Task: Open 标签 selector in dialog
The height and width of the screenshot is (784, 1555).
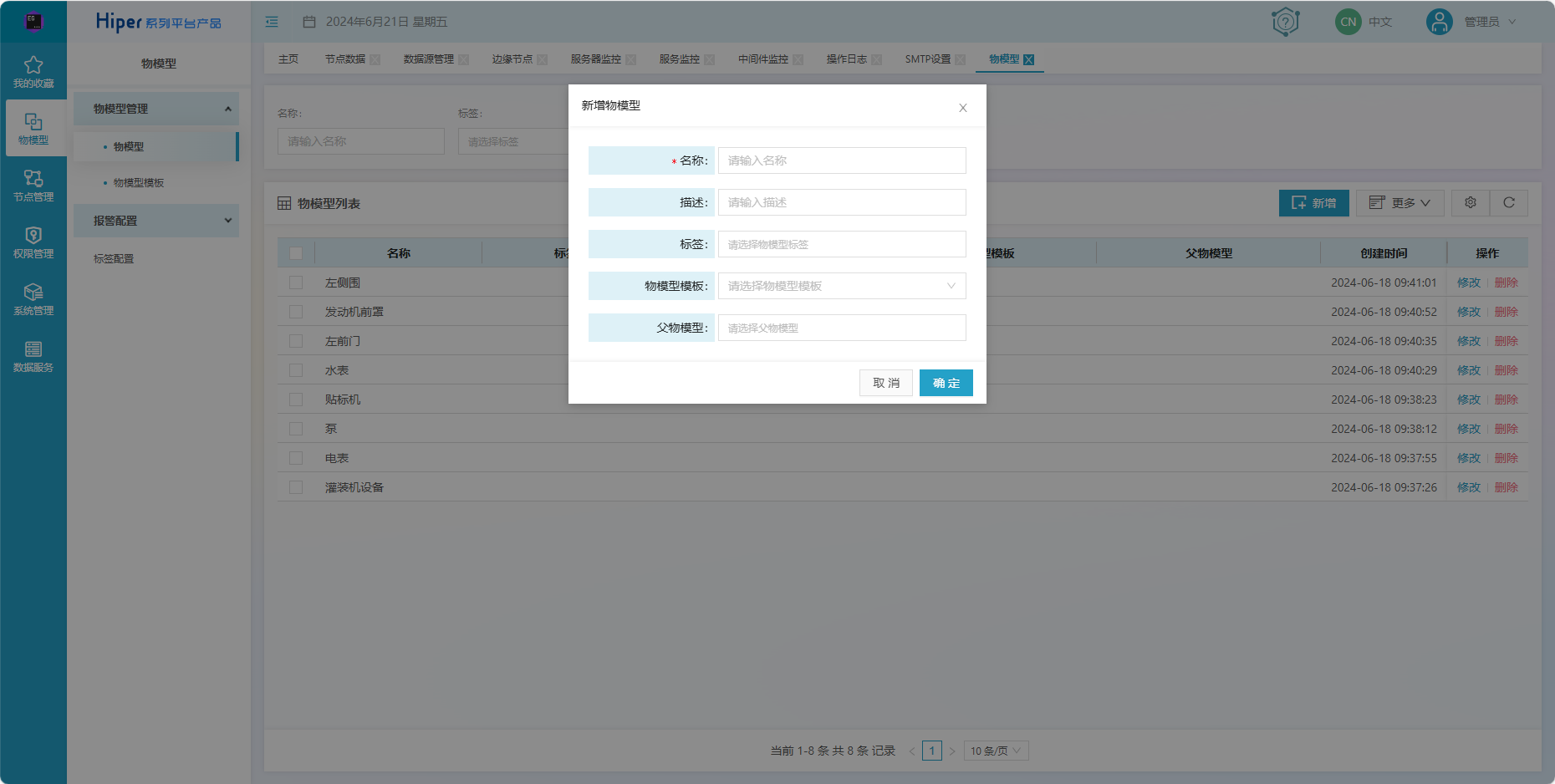Action: pyautogui.click(x=842, y=244)
